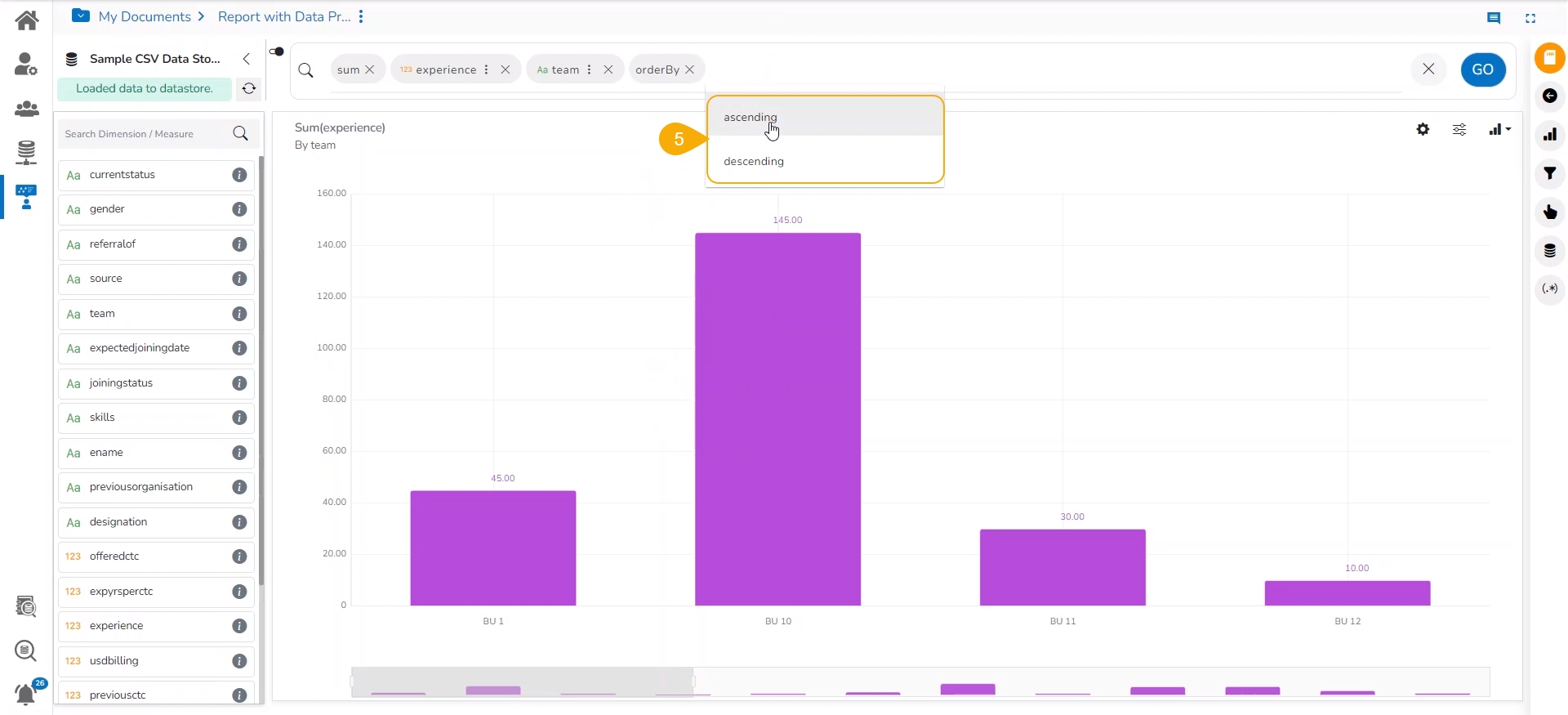Open chart settings gear icon
The width and height of the screenshot is (1568, 715).
[1423, 129]
